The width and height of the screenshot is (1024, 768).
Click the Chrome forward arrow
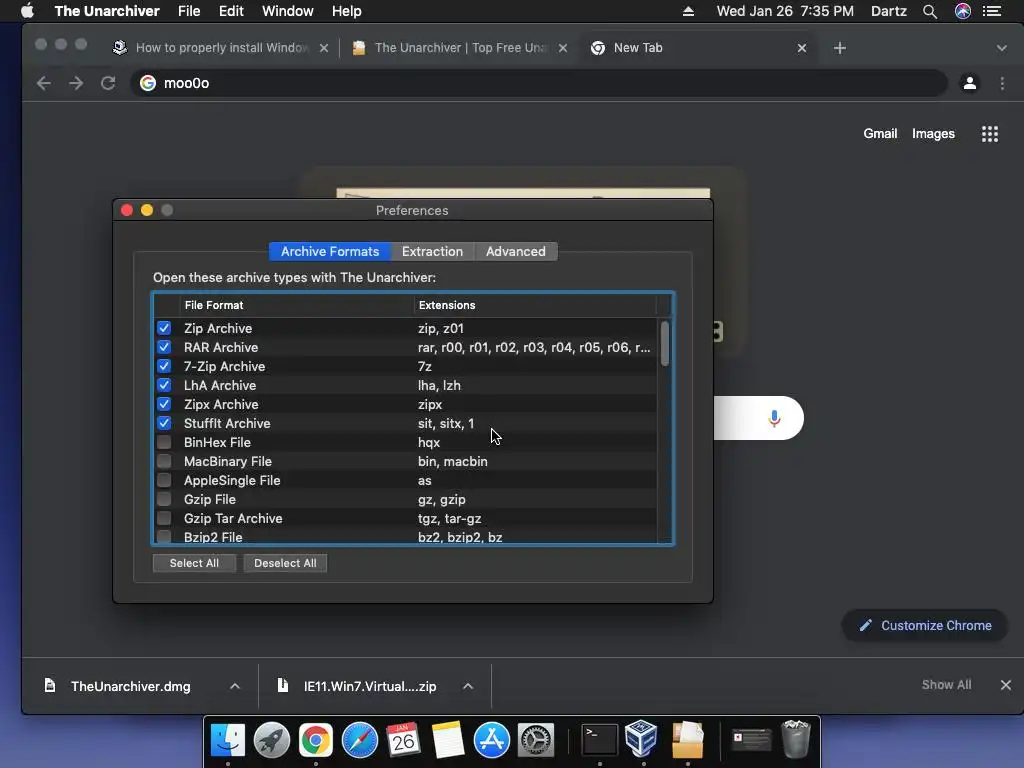76,83
